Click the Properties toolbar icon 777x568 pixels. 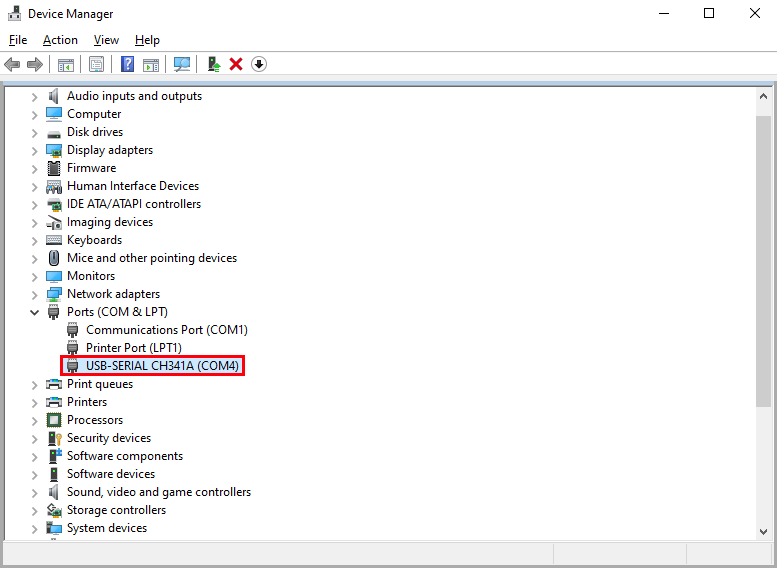pos(96,64)
